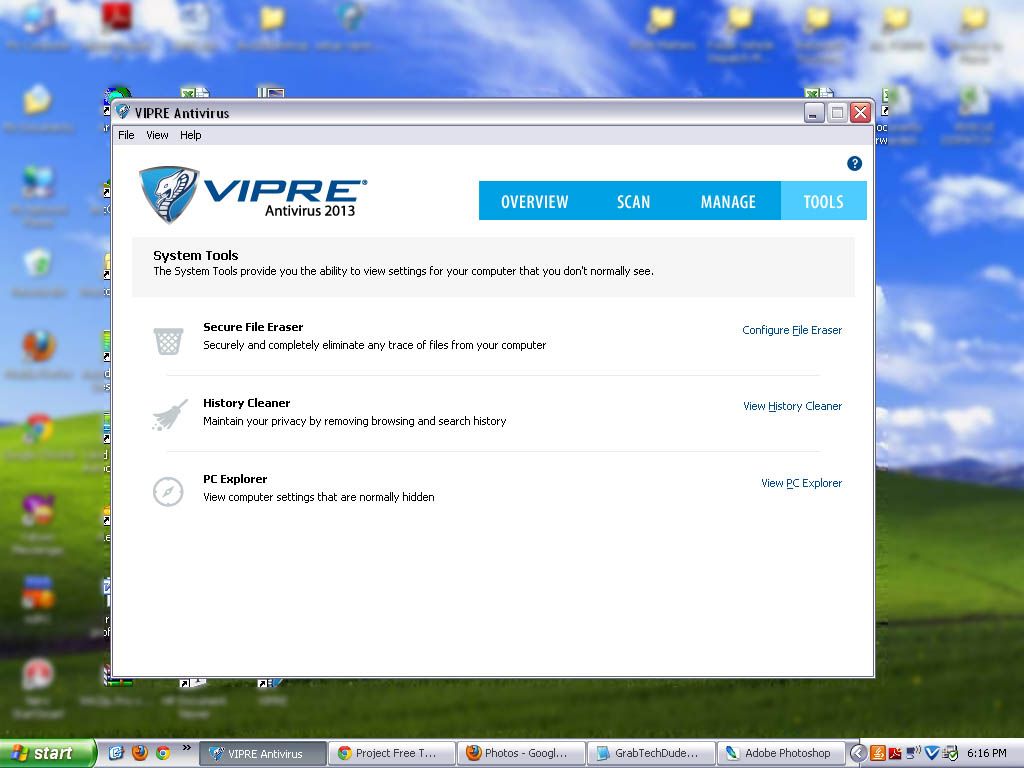
Task: Launch Chrome from the quick launch bar
Action: (x=163, y=753)
